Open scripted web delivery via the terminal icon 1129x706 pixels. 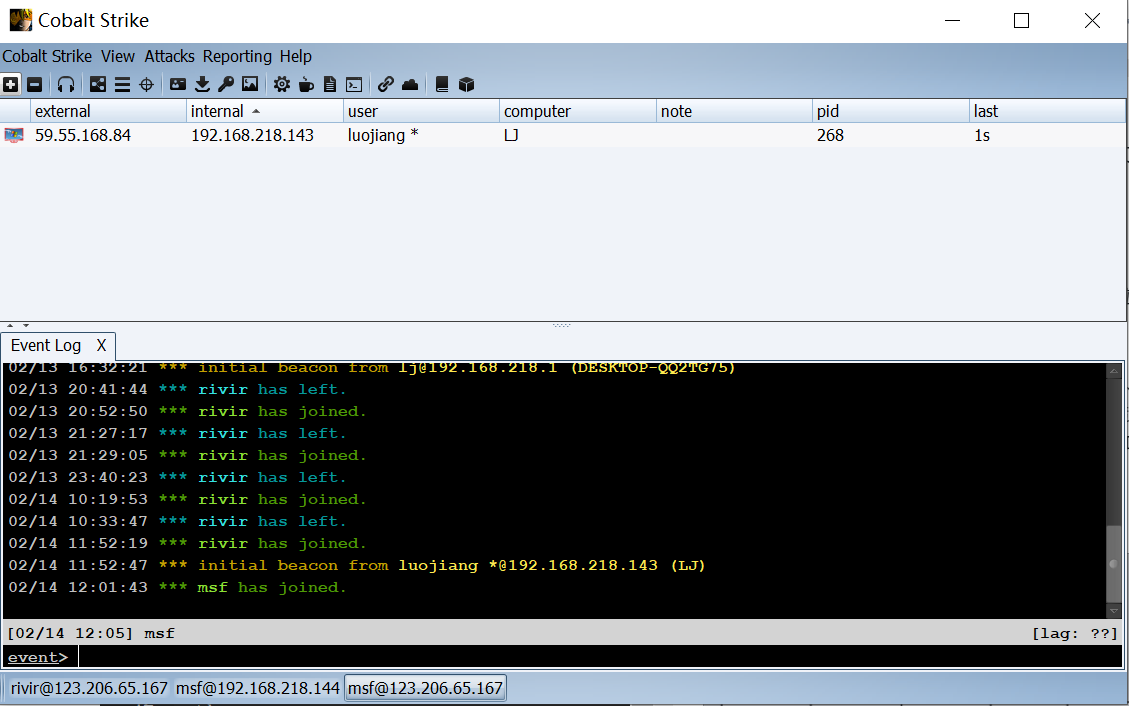[354, 85]
